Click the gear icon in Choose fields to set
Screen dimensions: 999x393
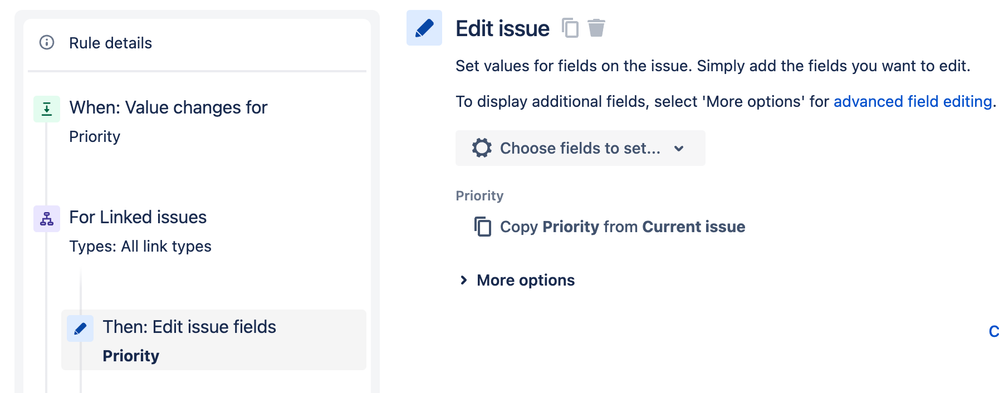482,148
